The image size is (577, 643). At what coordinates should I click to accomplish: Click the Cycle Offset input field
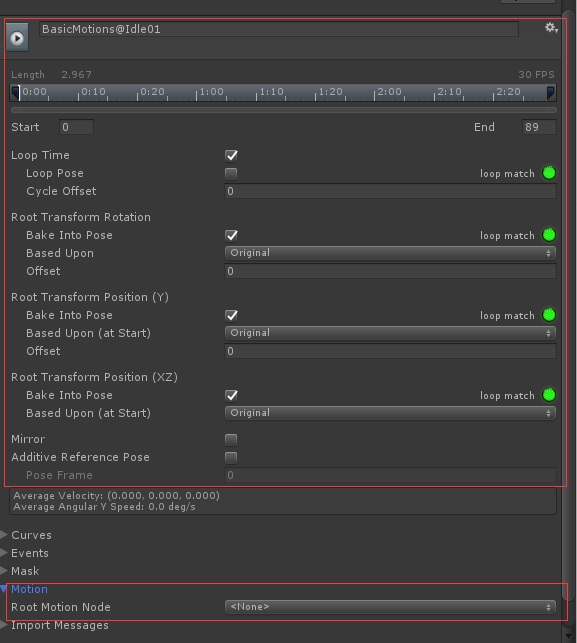pyautogui.click(x=390, y=191)
